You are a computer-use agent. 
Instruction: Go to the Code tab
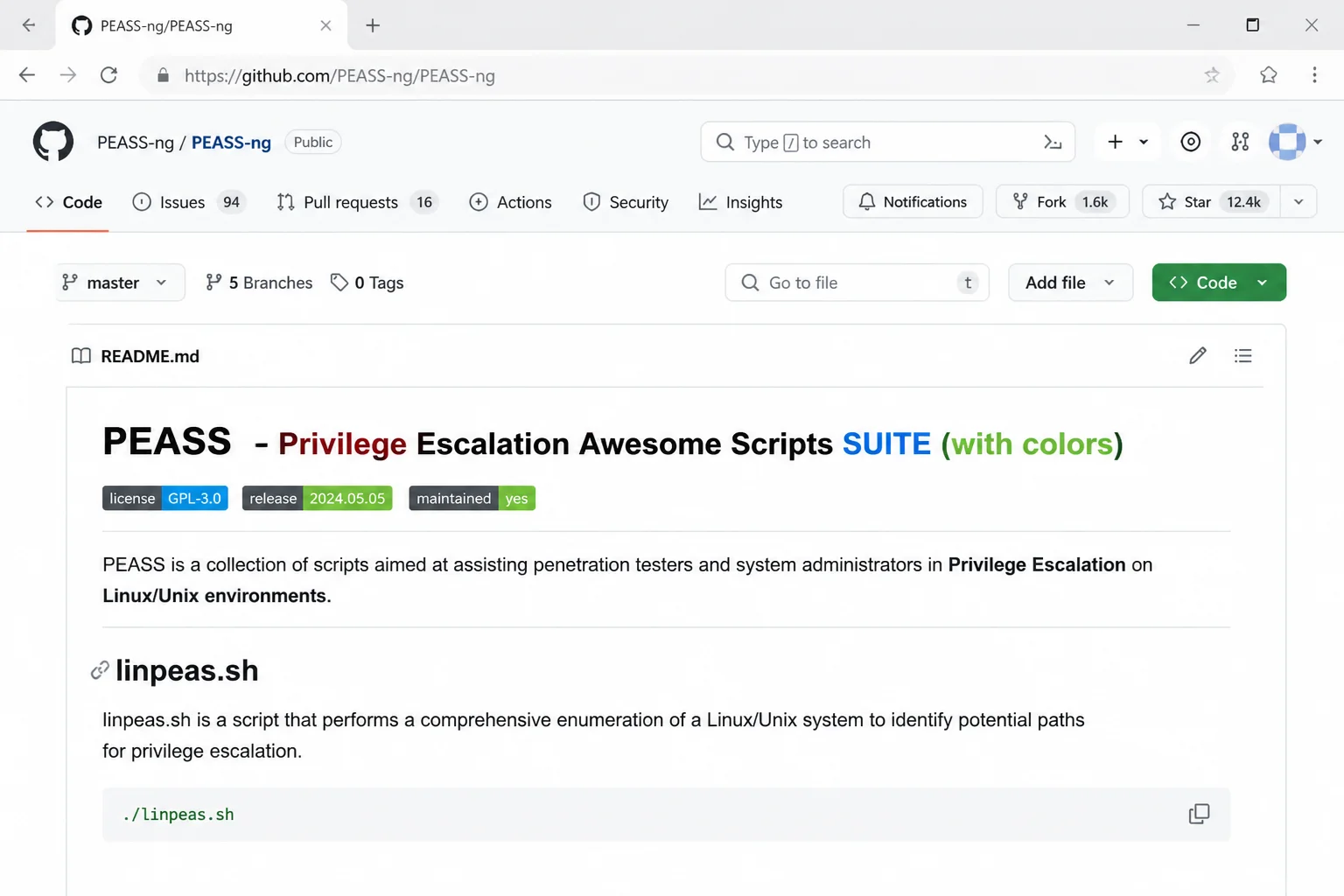(68, 202)
